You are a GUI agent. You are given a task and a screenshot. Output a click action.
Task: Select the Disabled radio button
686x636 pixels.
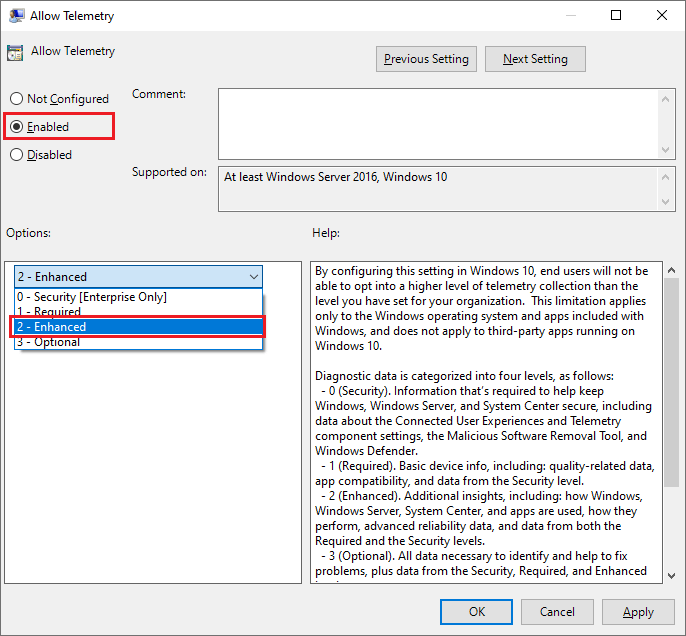[16, 155]
